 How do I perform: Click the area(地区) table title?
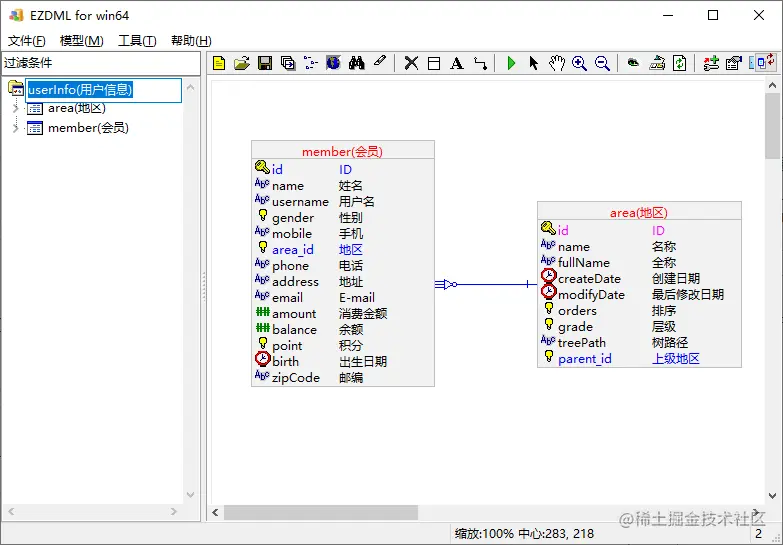point(639,213)
